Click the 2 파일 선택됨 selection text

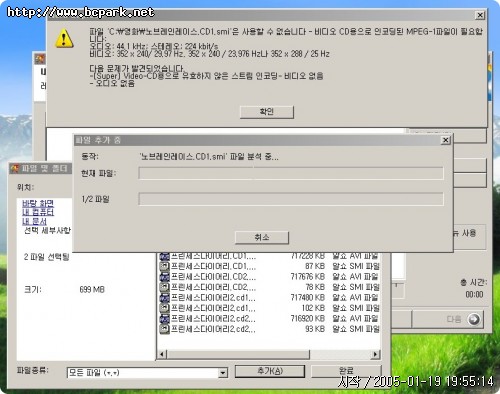coord(46,257)
